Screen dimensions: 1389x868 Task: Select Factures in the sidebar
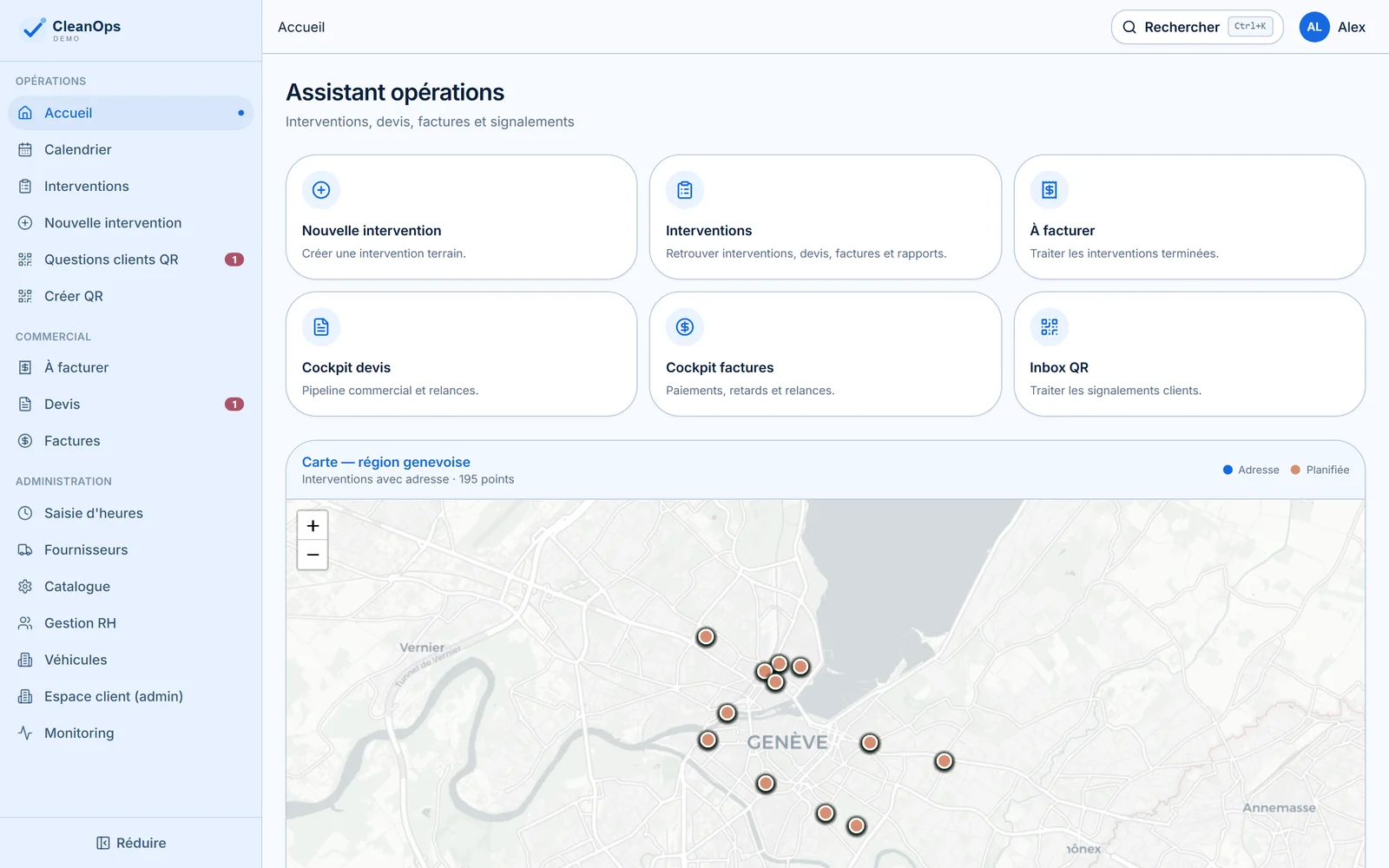pos(130,441)
